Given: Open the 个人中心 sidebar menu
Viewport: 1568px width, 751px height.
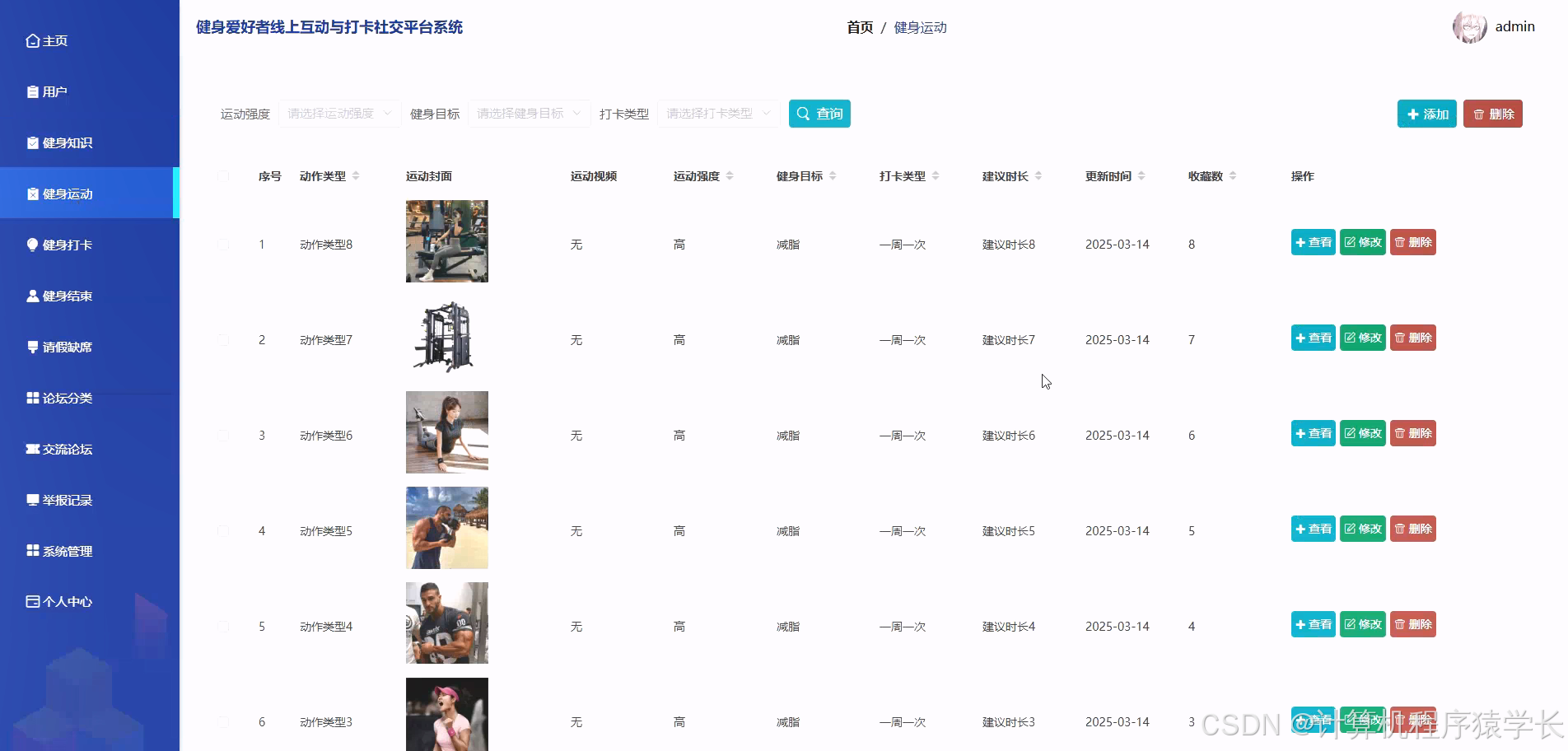Looking at the screenshot, I should [x=90, y=601].
